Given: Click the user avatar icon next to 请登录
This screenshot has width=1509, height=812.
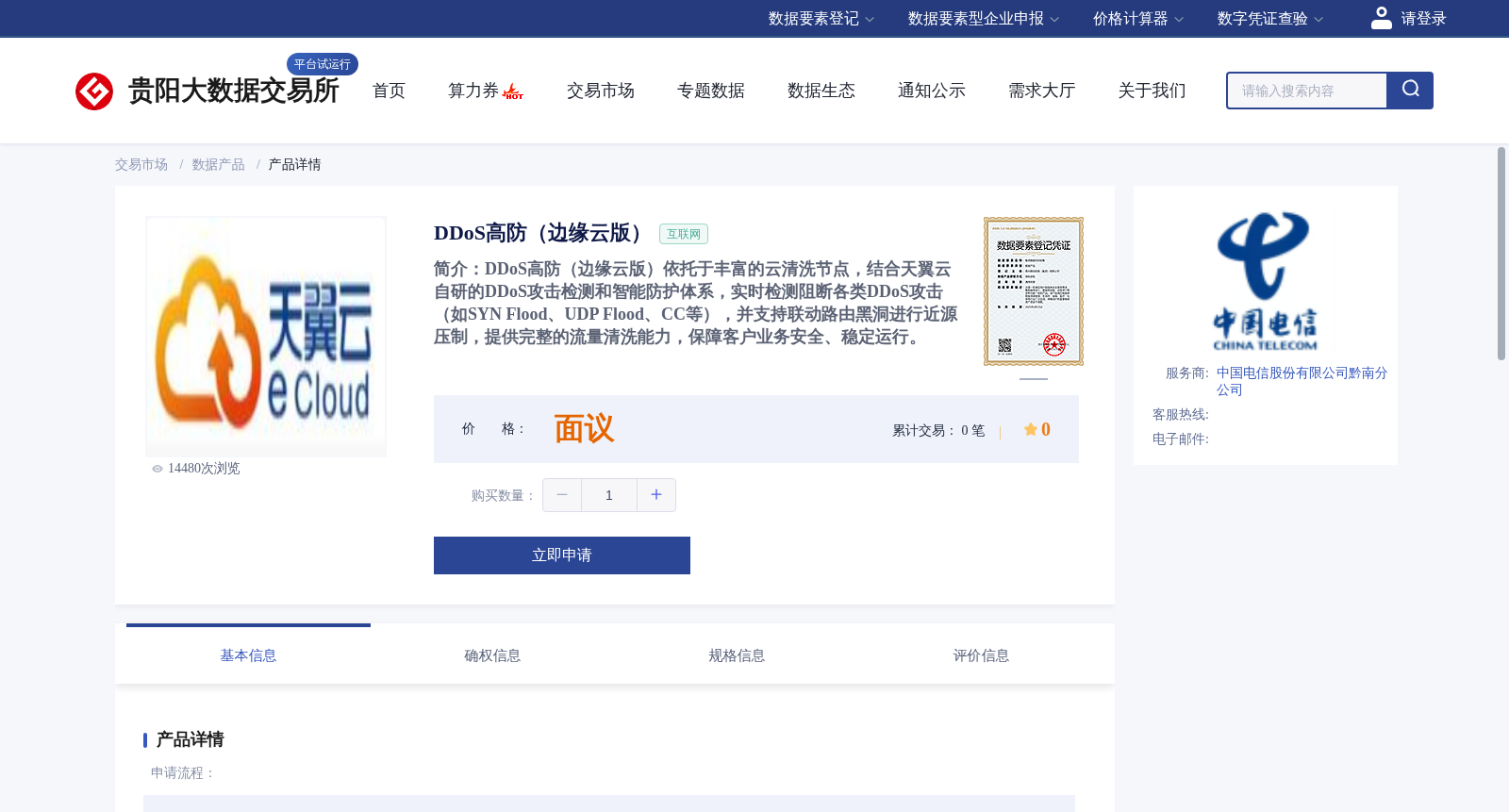Looking at the screenshot, I should coord(1382,18).
